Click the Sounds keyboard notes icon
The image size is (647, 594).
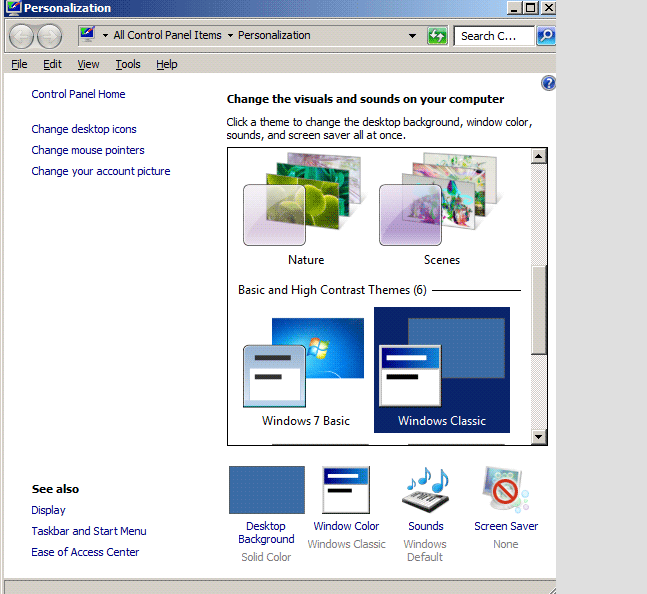(426, 490)
